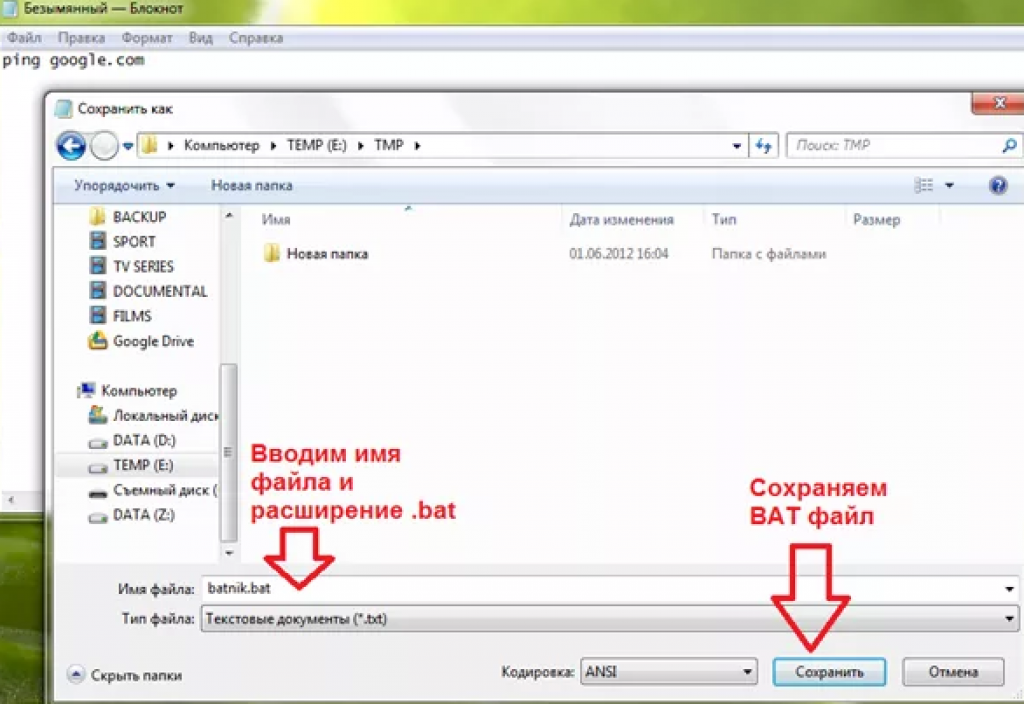Open Правка menu in Notepad

click(x=81, y=38)
